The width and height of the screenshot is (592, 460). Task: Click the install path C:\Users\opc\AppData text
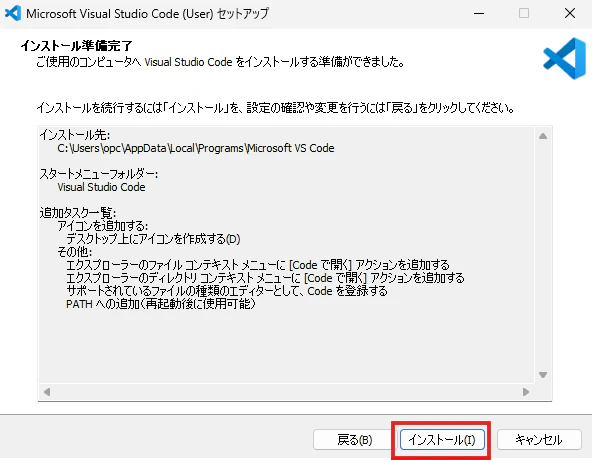(x=196, y=148)
